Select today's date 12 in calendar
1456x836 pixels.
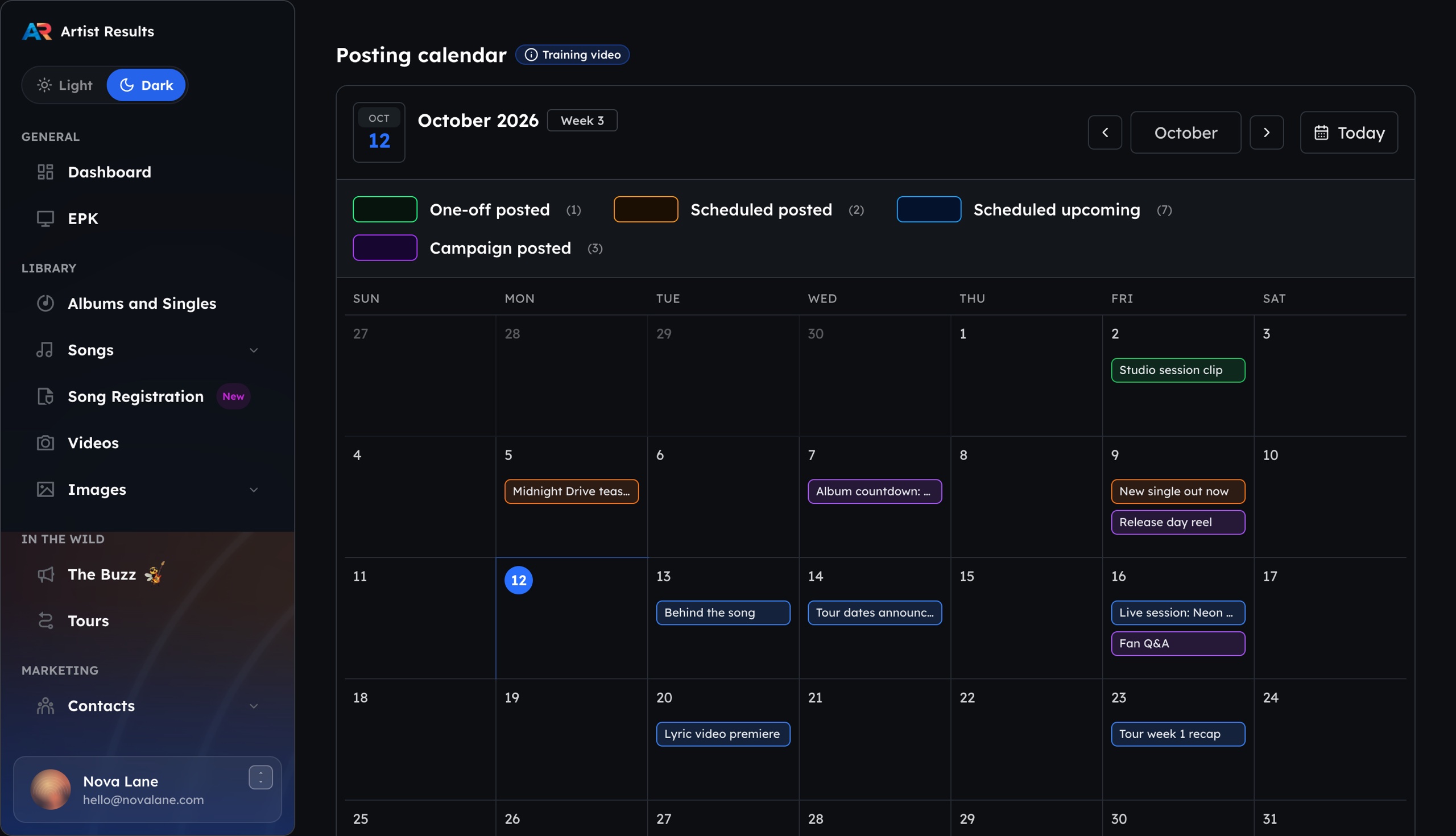(519, 580)
